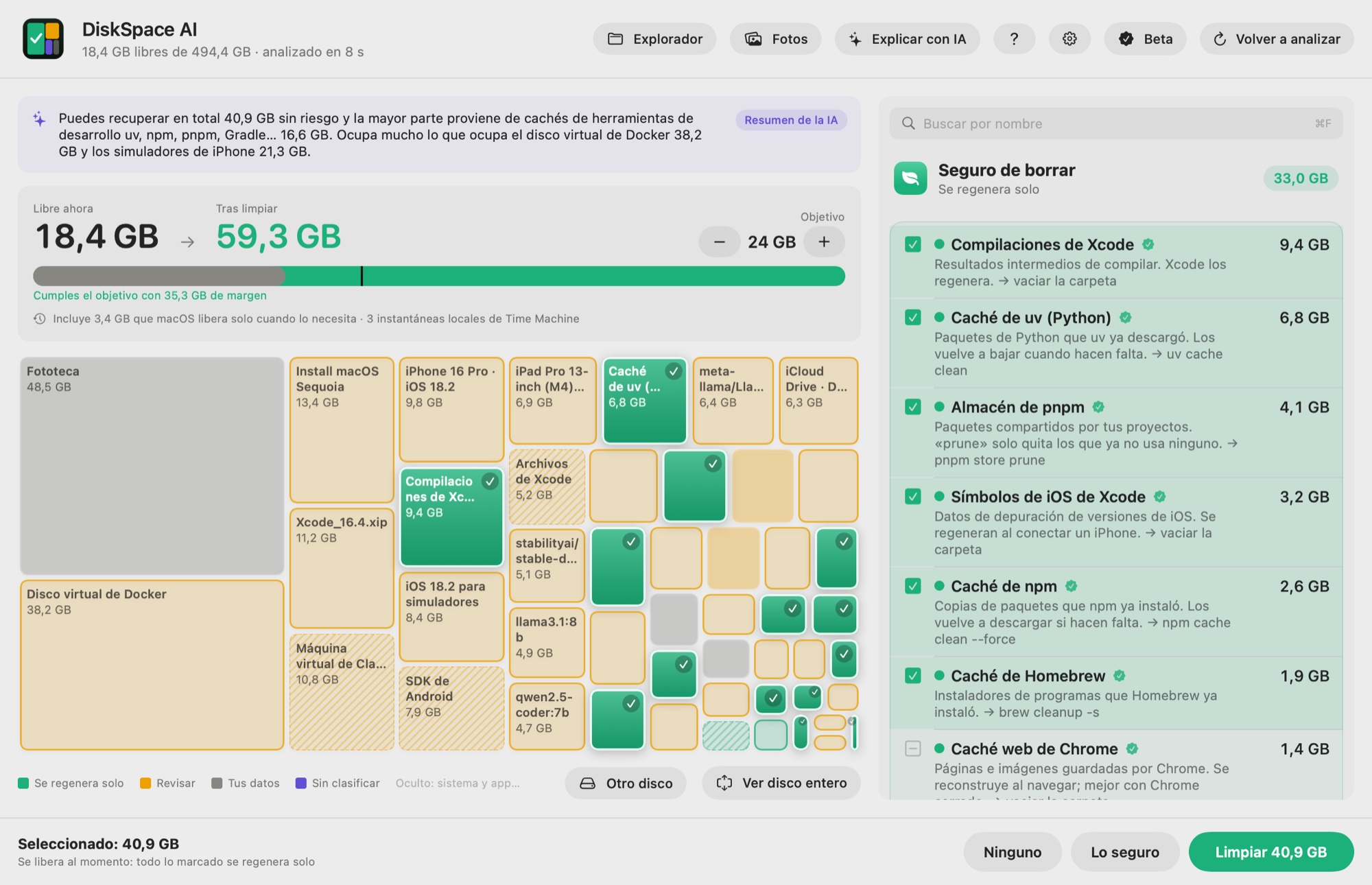Click Explicar con IA button

pos(907,39)
